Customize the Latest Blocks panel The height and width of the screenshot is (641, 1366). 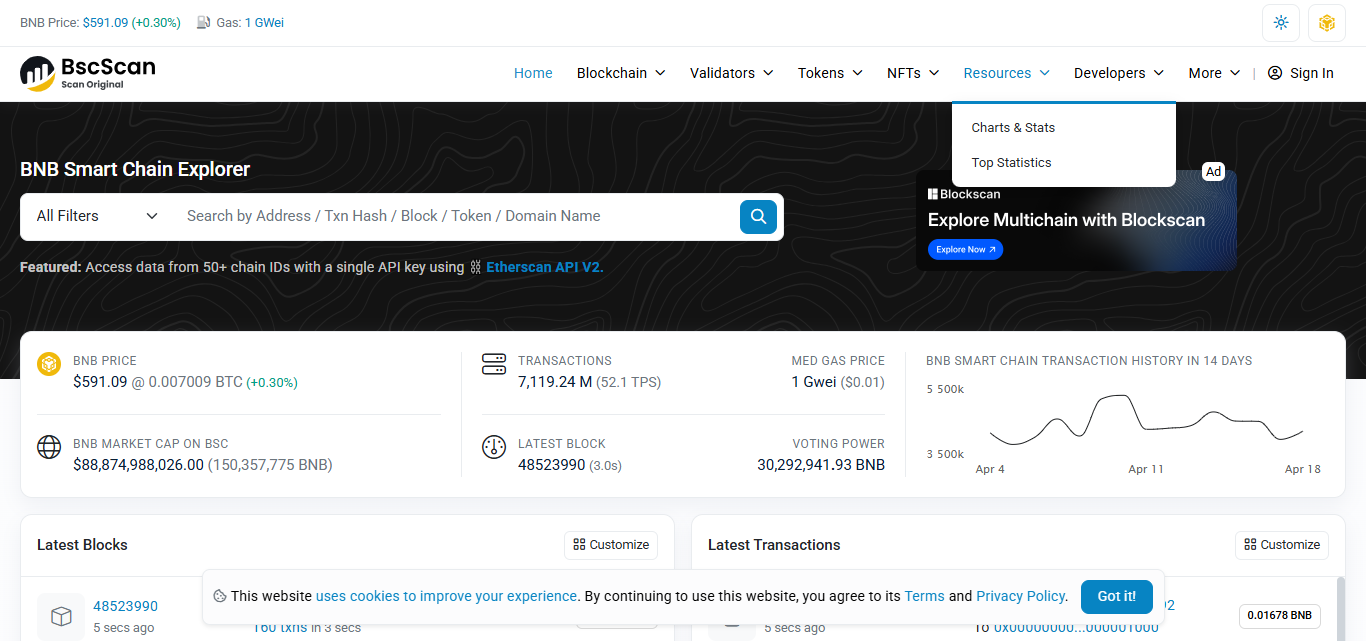[x=611, y=545]
